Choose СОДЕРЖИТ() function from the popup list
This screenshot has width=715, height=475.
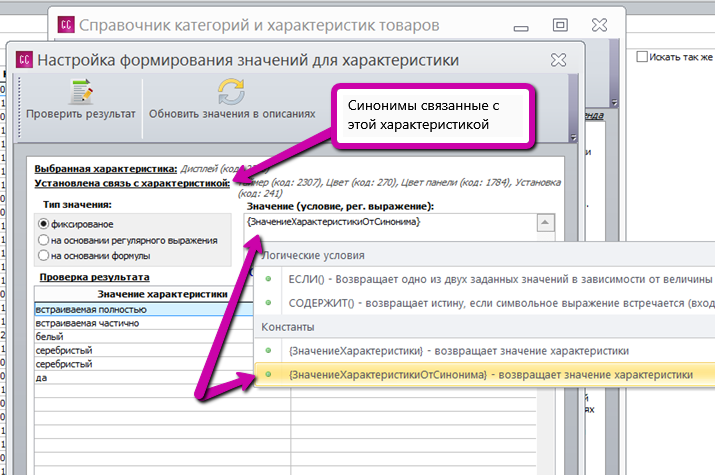(484, 303)
